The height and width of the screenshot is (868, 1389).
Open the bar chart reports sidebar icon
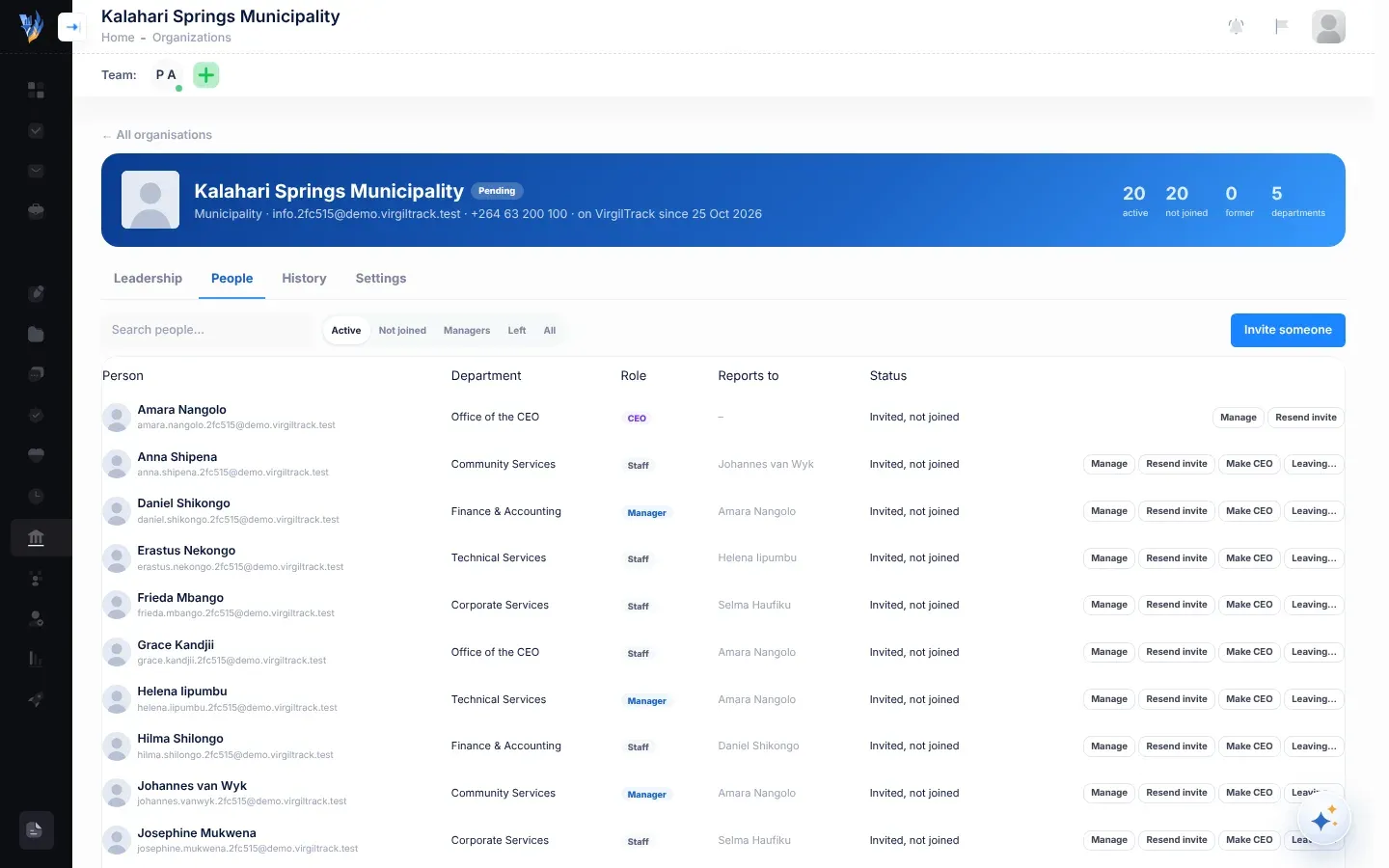point(36,659)
